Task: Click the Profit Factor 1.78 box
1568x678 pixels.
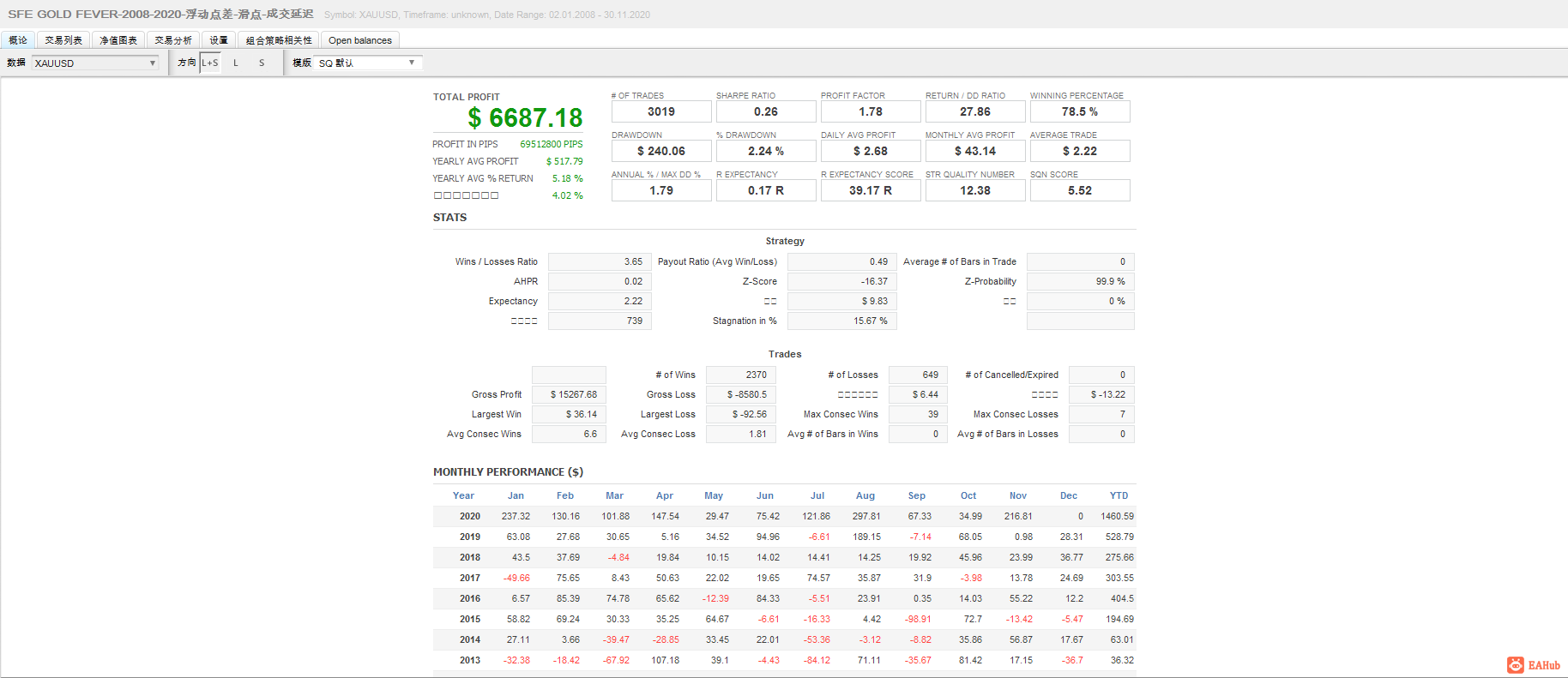Action: coord(871,111)
